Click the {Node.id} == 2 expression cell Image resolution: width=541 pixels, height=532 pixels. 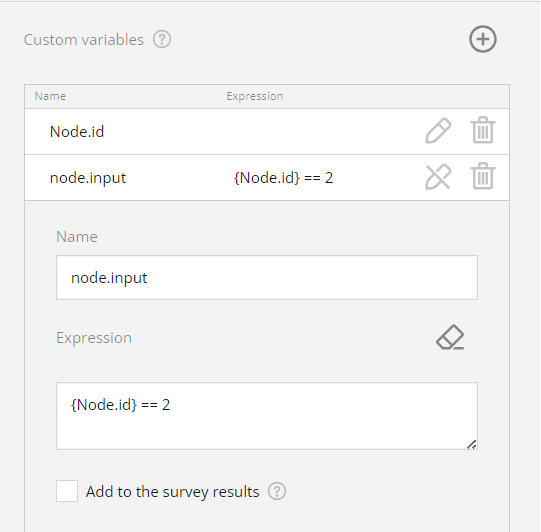(x=283, y=178)
